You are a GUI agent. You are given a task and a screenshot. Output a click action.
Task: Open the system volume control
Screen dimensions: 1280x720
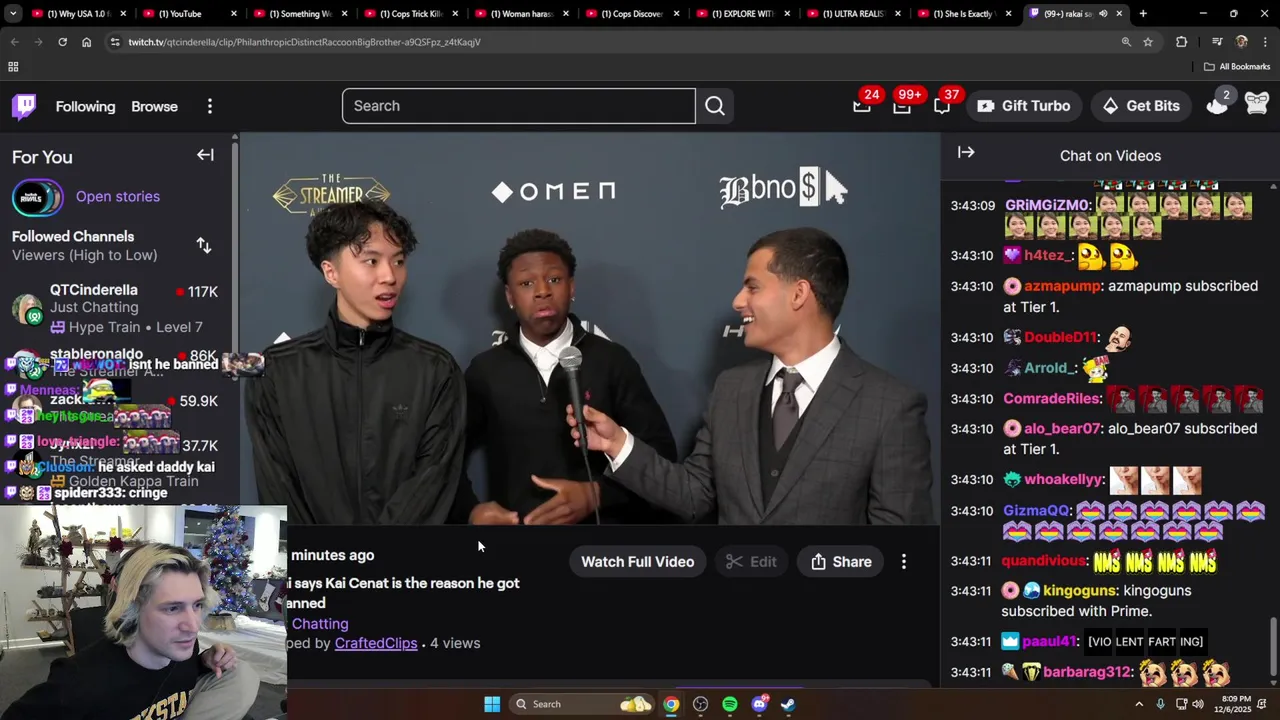click(1197, 704)
